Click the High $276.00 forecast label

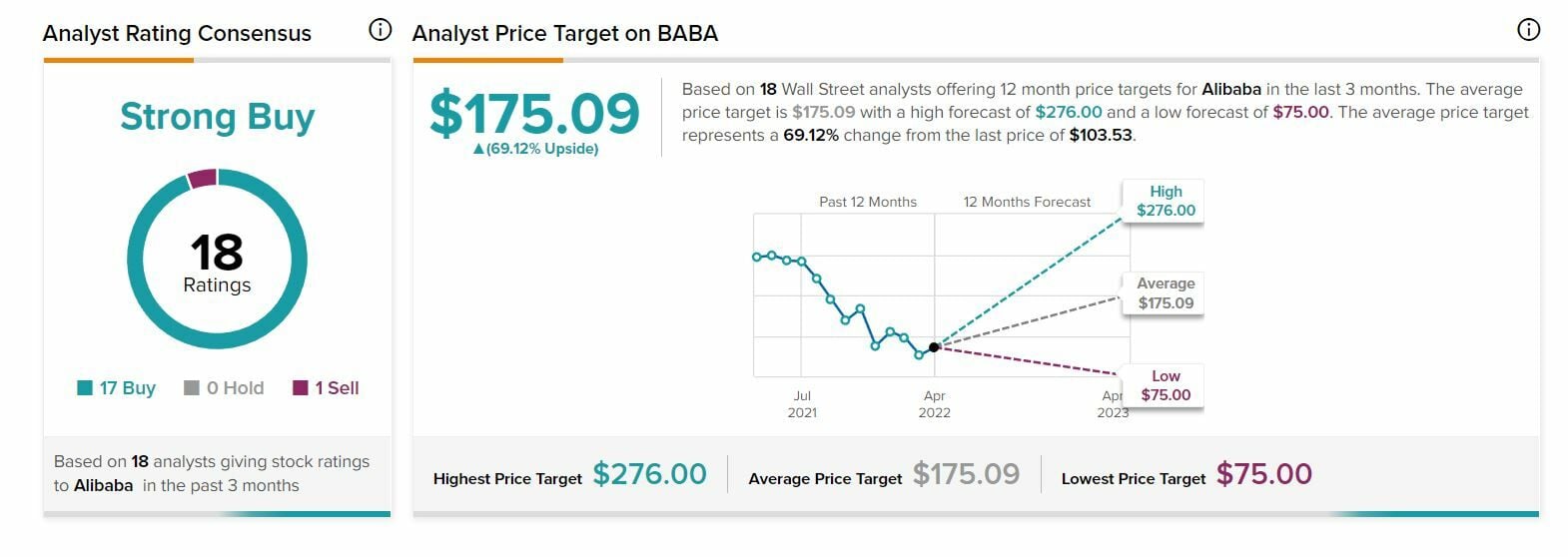[x=1166, y=201]
